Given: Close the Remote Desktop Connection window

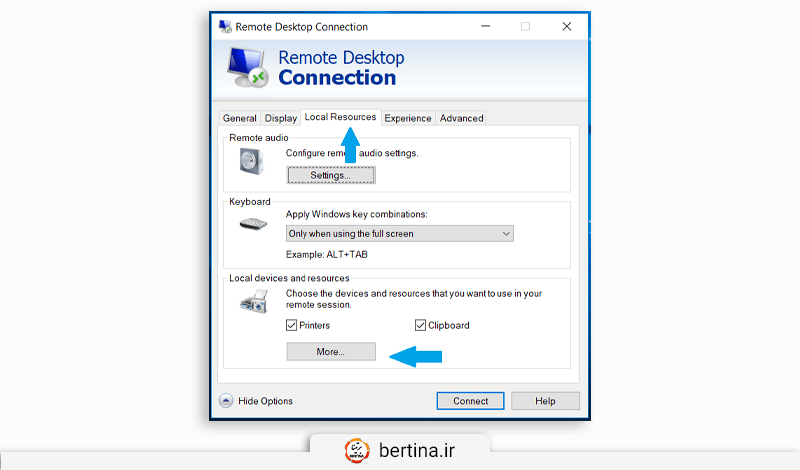Looking at the screenshot, I should pos(567,27).
